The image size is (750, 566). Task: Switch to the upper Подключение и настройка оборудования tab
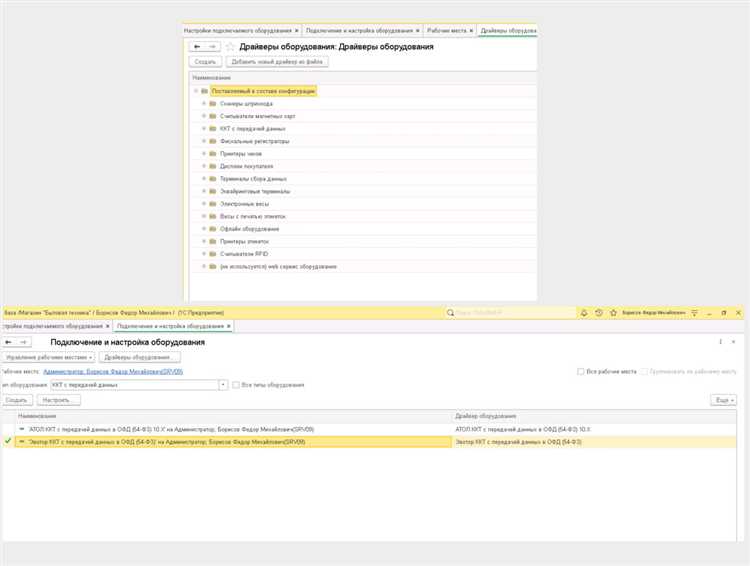[363, 30]
